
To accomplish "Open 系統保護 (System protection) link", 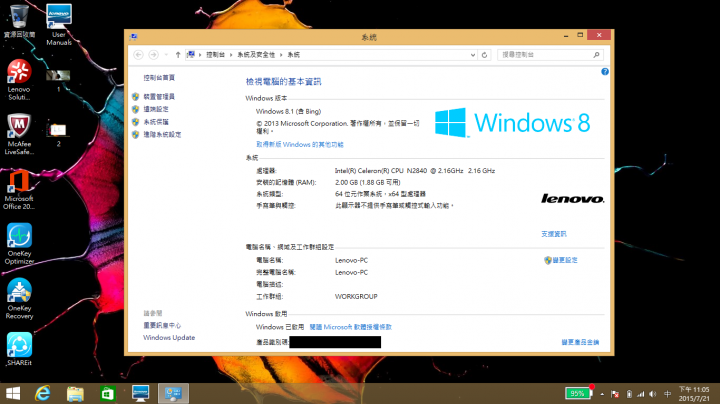I will (x=156, y=122).
